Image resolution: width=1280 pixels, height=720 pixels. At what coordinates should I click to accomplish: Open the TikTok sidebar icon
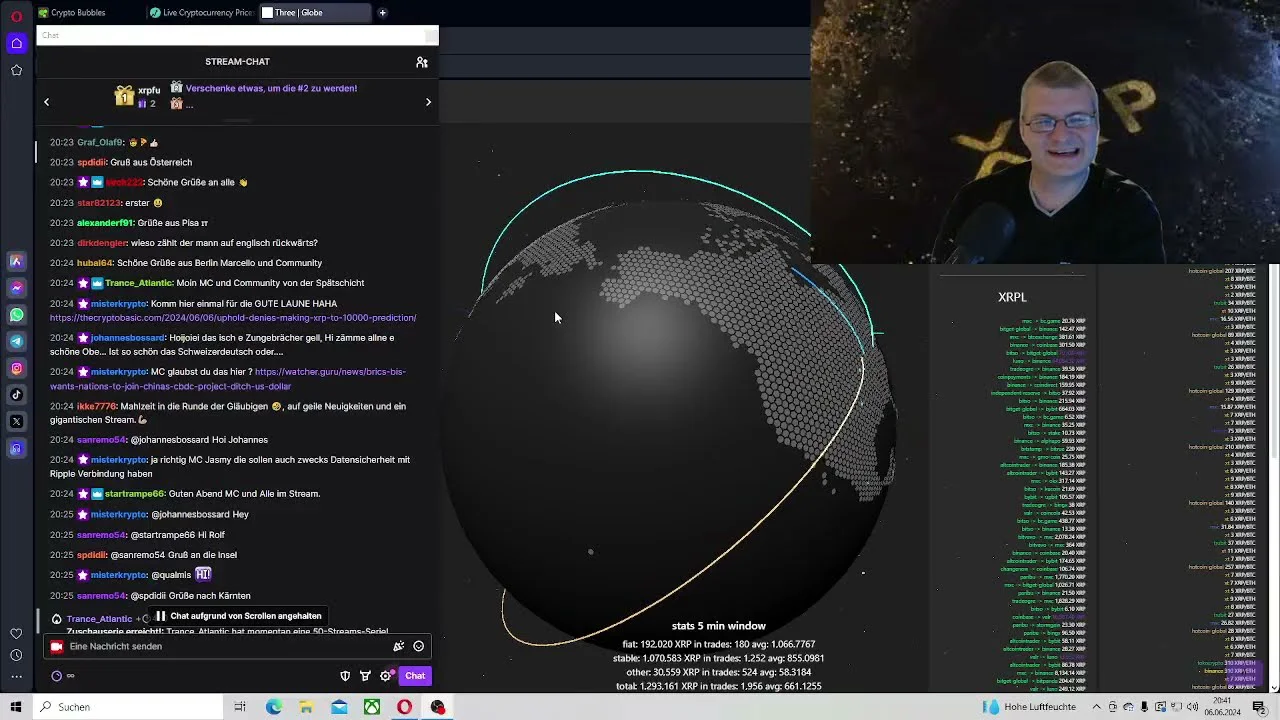(x=16, y=395)
